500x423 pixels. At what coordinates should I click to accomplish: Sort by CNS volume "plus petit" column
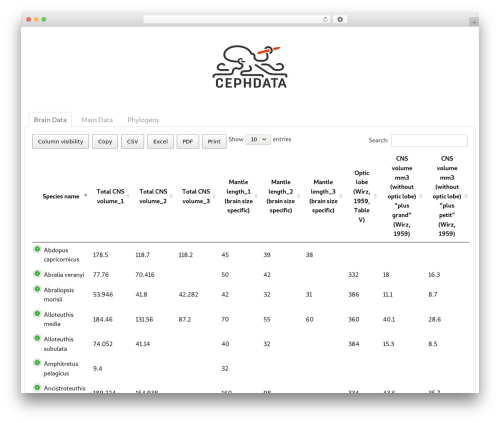tap(447, 196)
